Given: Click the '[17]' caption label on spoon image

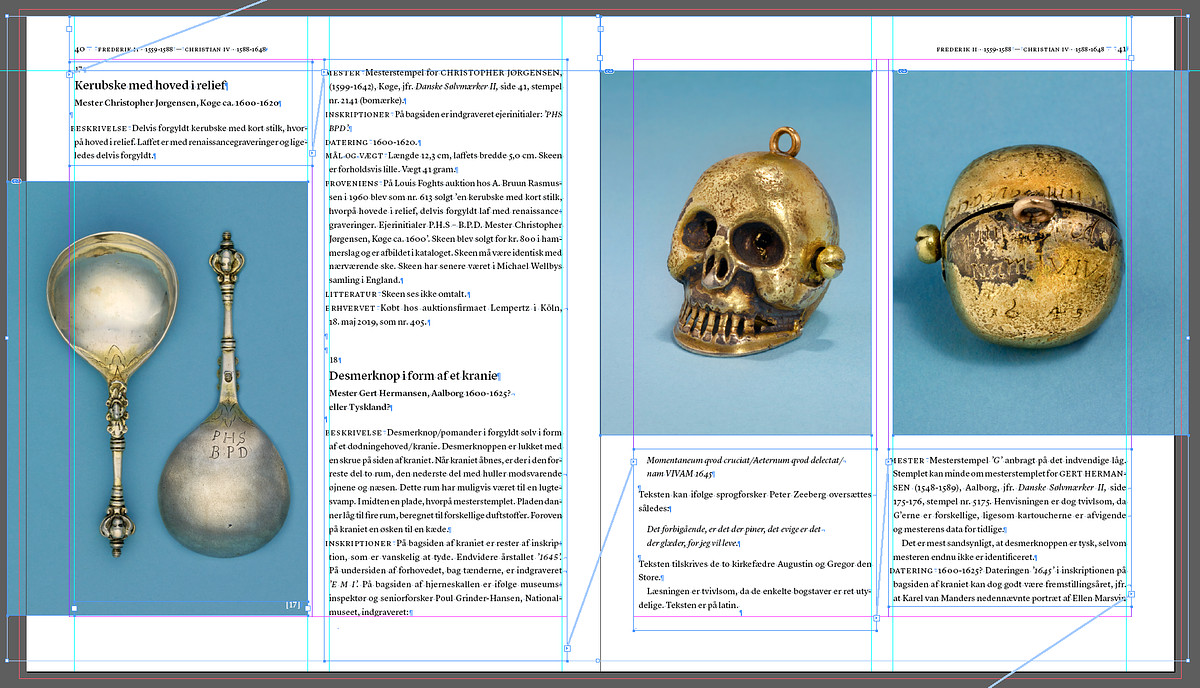Looking at the screenshot, I should [293, 604].
